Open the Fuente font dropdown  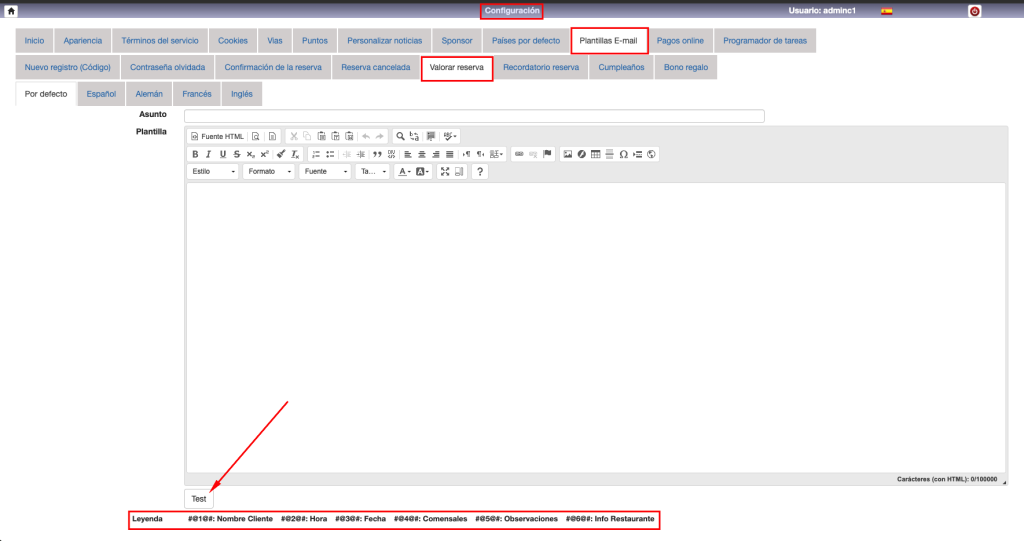[x=326, y=172]
